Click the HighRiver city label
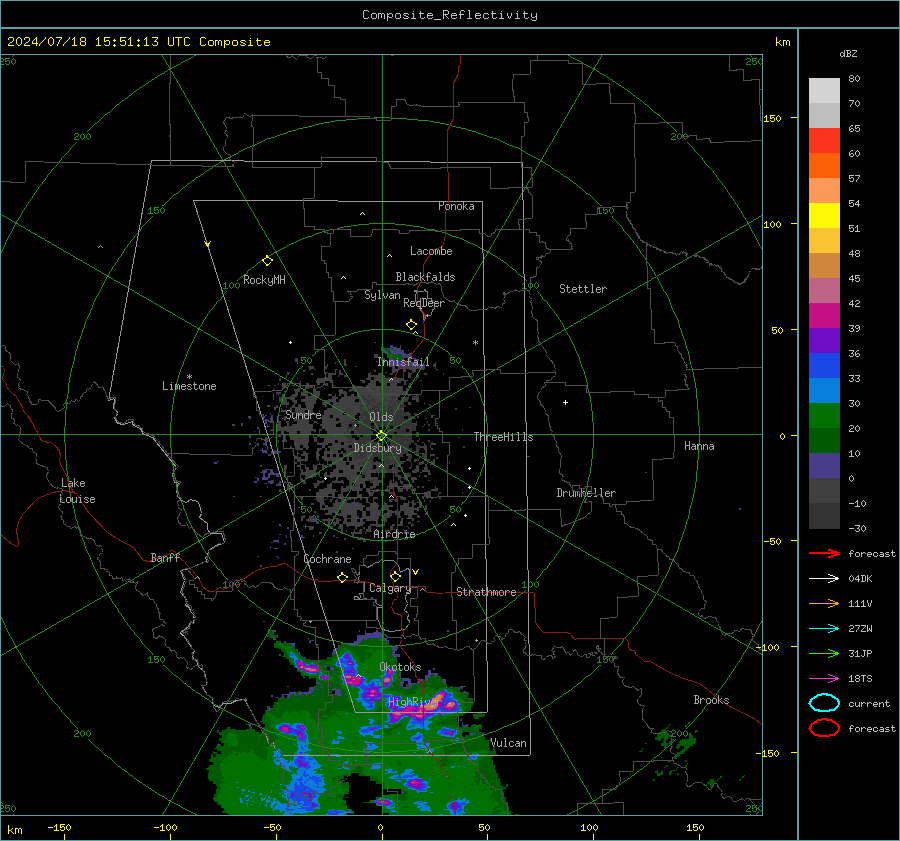 pyautogui.click(x=415, y=702)
